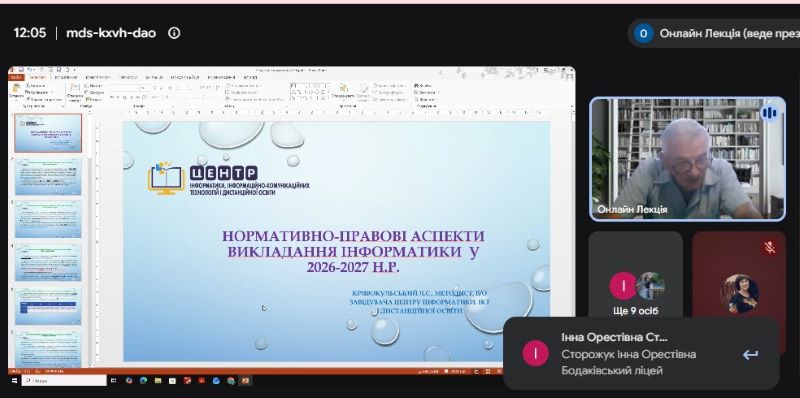The width and height of the screenshot is (800, 398).
Task: Open File Explorer from the taskbar
Action: pos(158,381)
